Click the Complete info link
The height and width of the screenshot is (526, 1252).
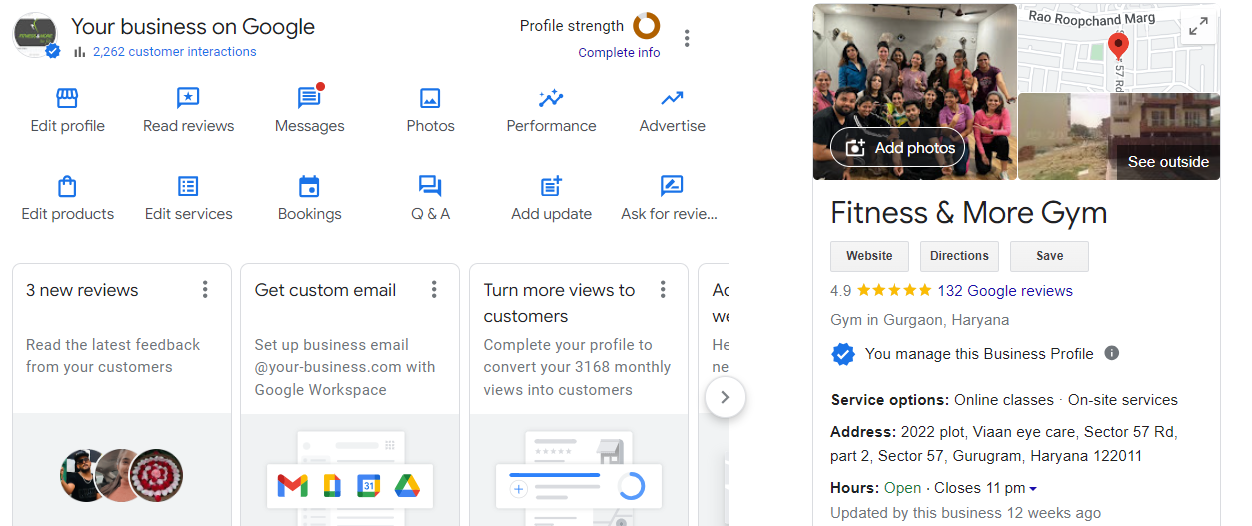(x=619, y=53)
